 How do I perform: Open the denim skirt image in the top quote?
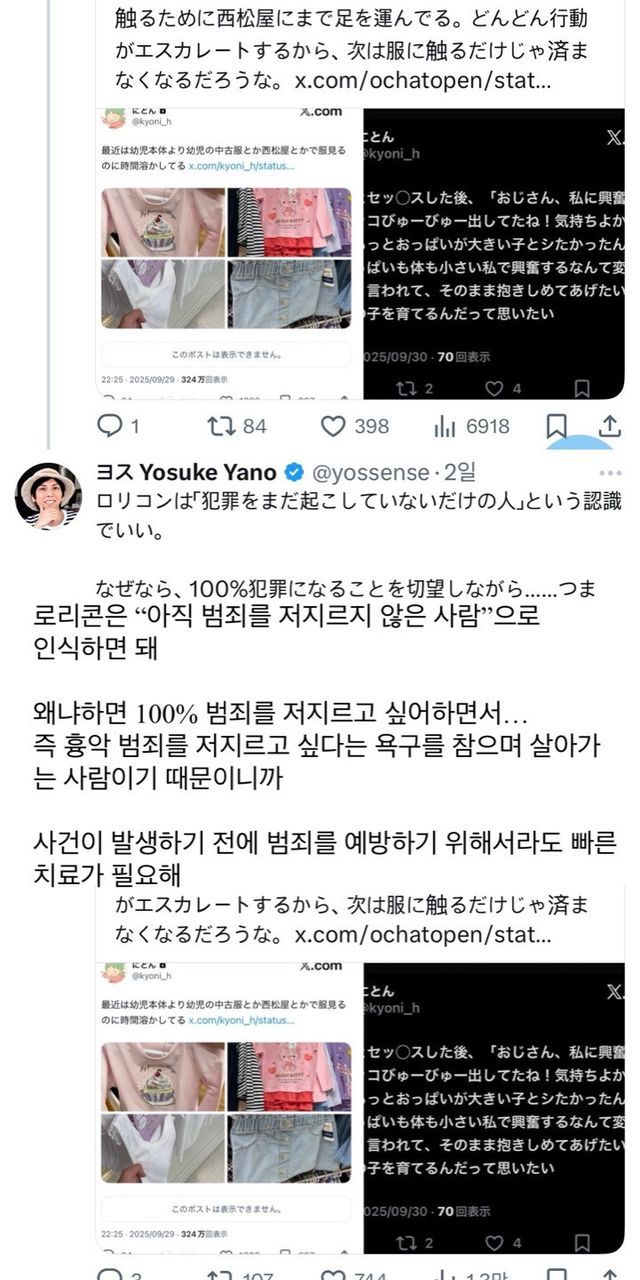point(289,293)
